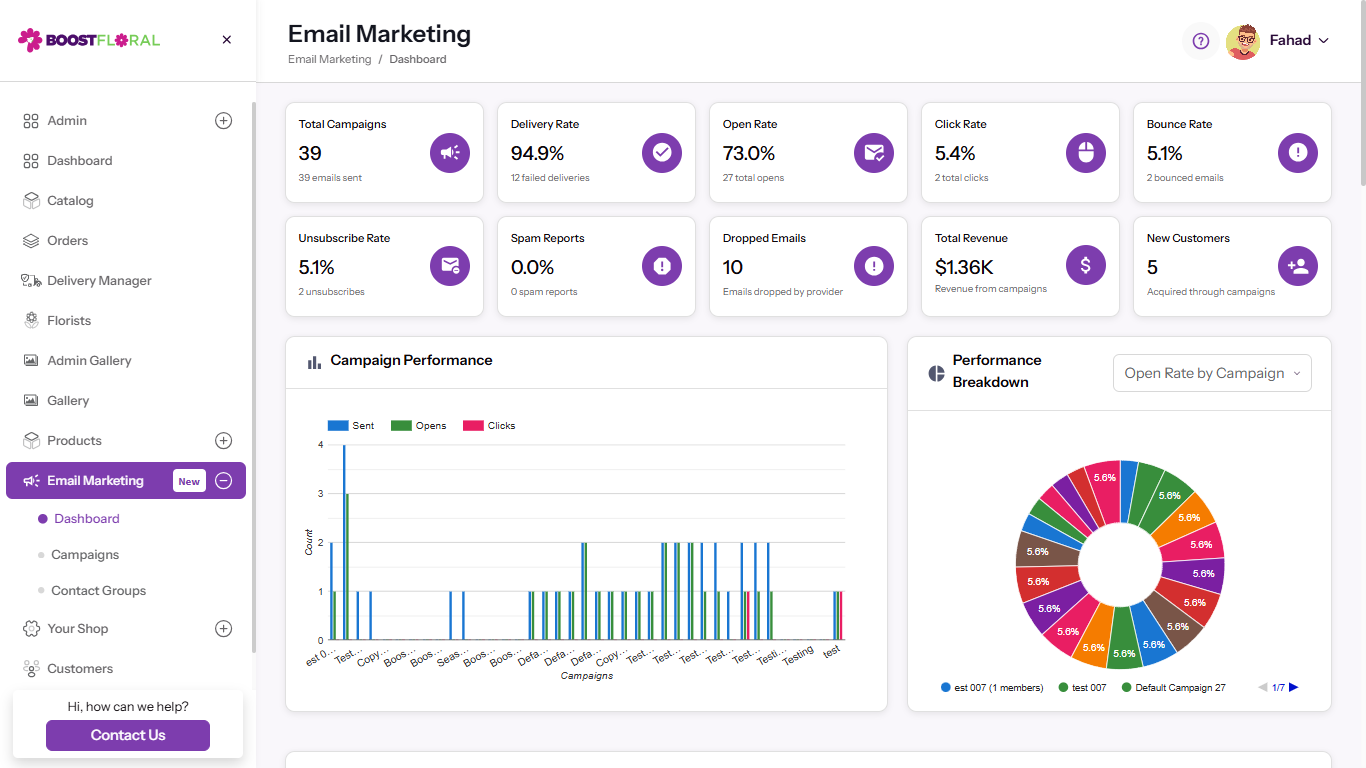Collapse the Email Marketing menu minus icon
Screen dimensions: 1366x768
click(224, 481)
